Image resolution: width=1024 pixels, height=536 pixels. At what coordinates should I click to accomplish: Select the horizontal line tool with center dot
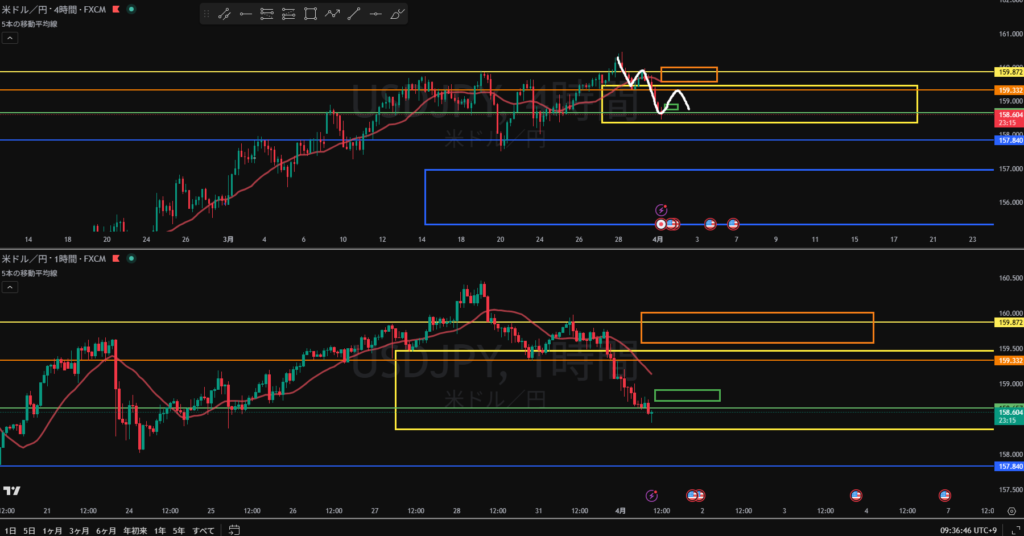pyautogui.click(x=376, y=14)
